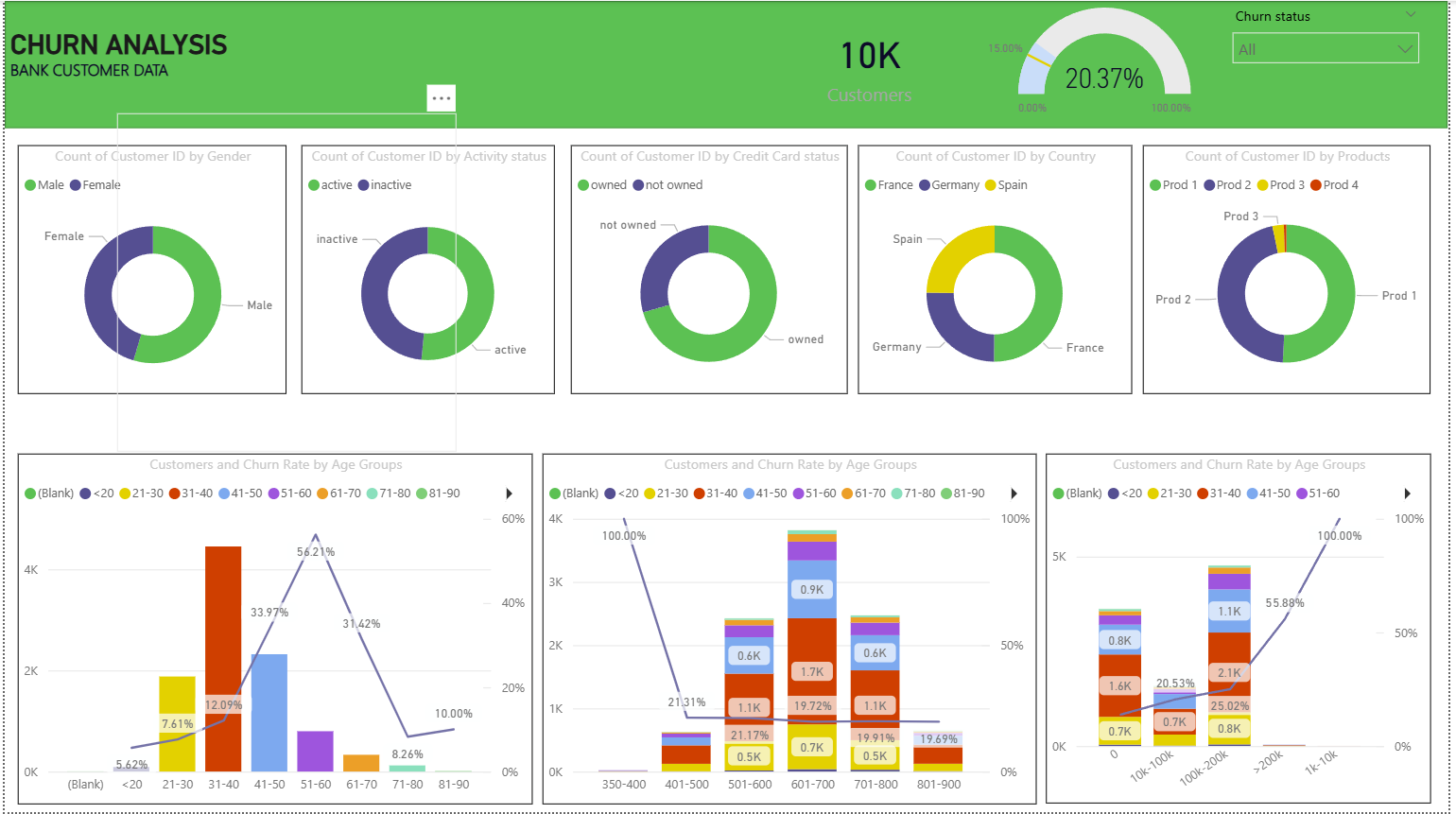This screenshot has width=1456, height=814.
Task: Select the owned legend entry in Credit Card chart
Action: (602, 185)
